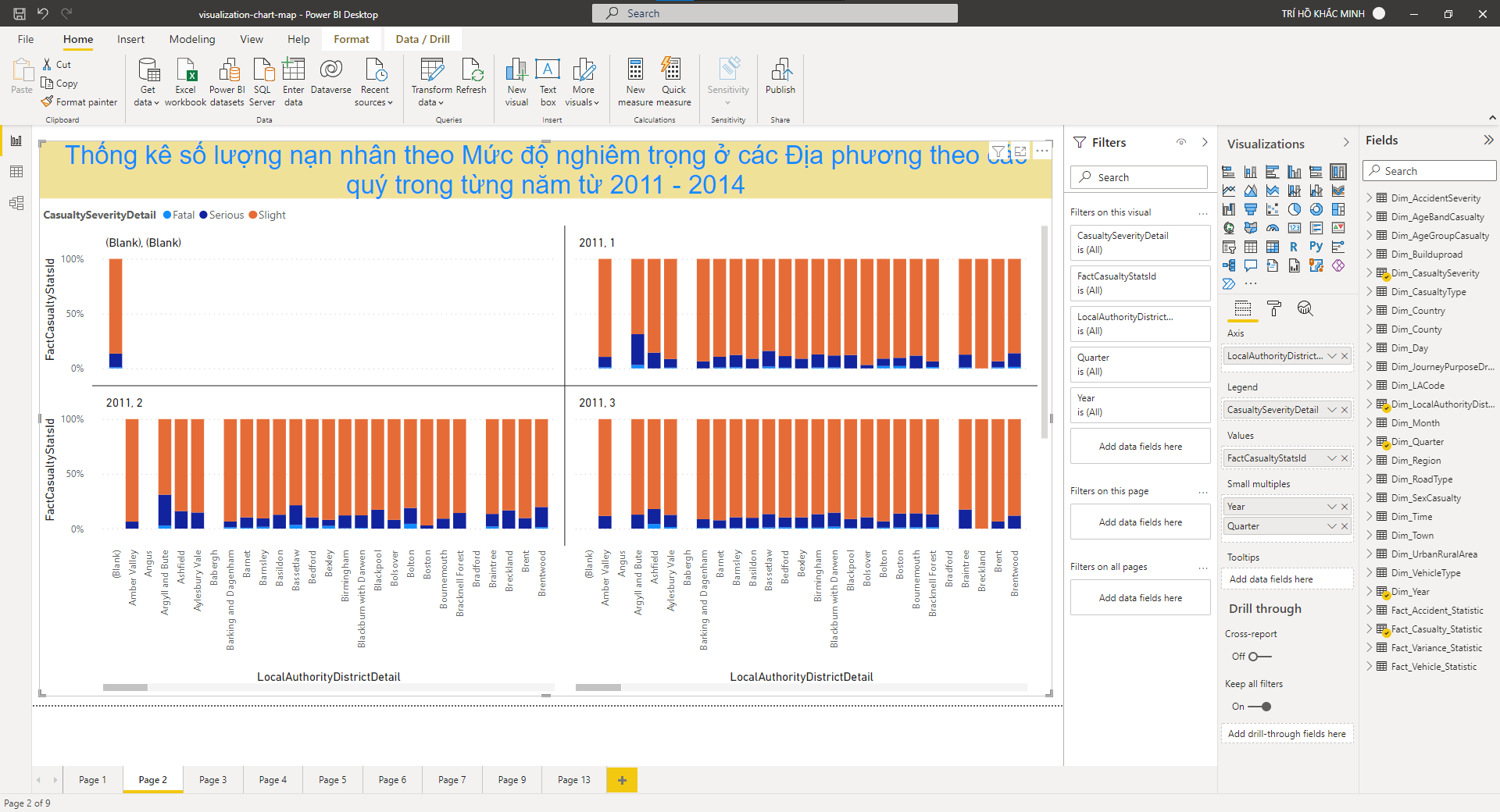
Task: Insert a Map visual with globe icon
Action: [1229, 228]
